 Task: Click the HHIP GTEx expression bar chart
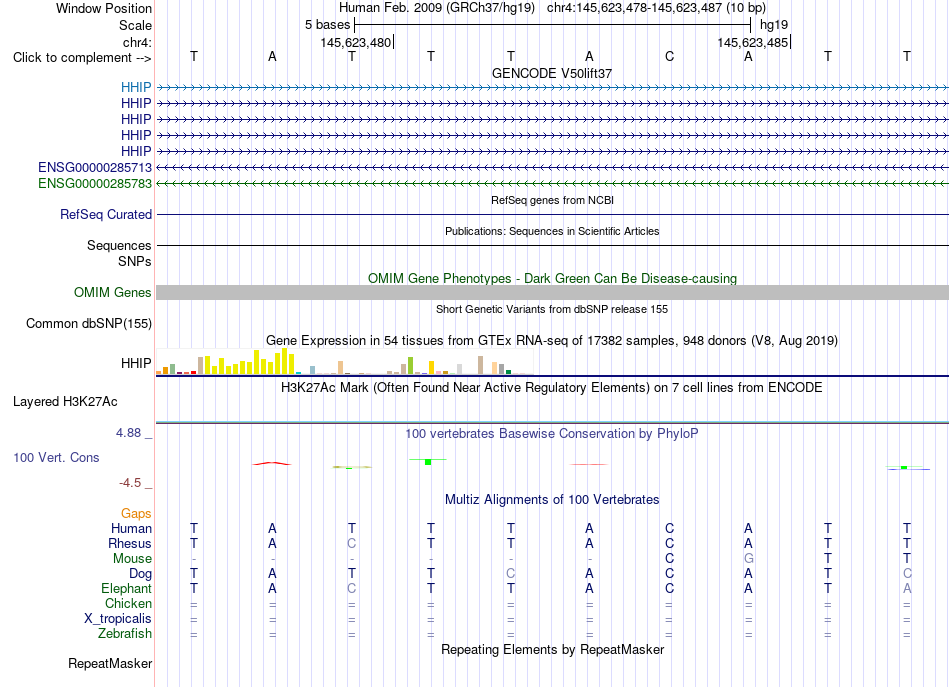[x=344, y=362]
